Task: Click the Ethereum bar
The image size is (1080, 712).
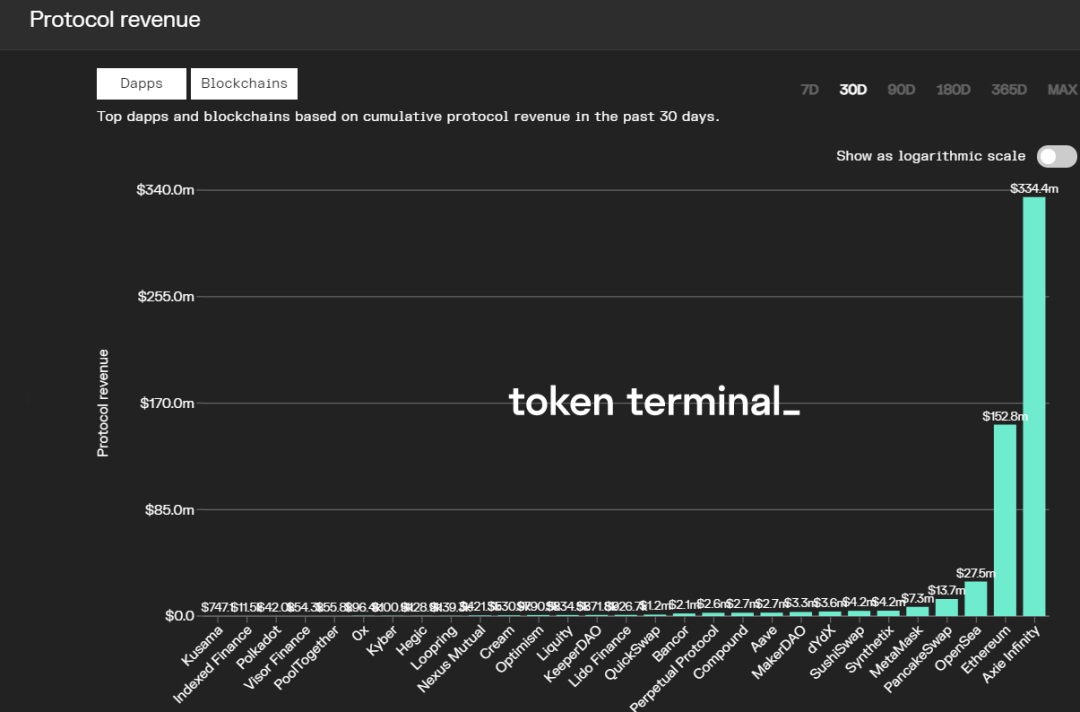Action: point(1005,520)
